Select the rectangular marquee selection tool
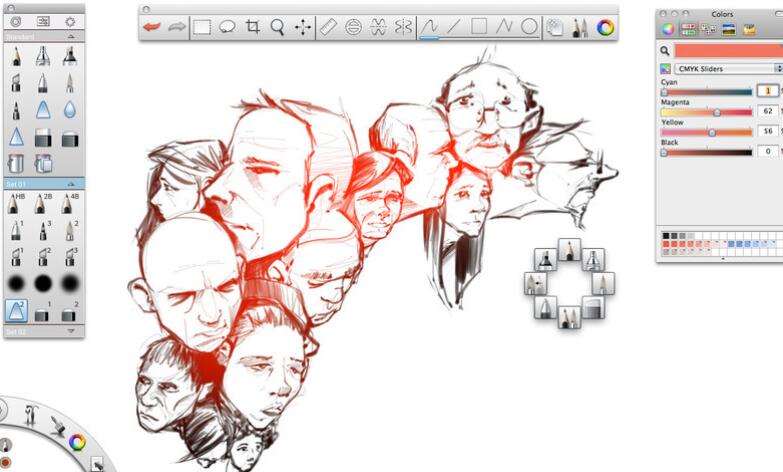 pyautogui.click(x=202, y=27)
